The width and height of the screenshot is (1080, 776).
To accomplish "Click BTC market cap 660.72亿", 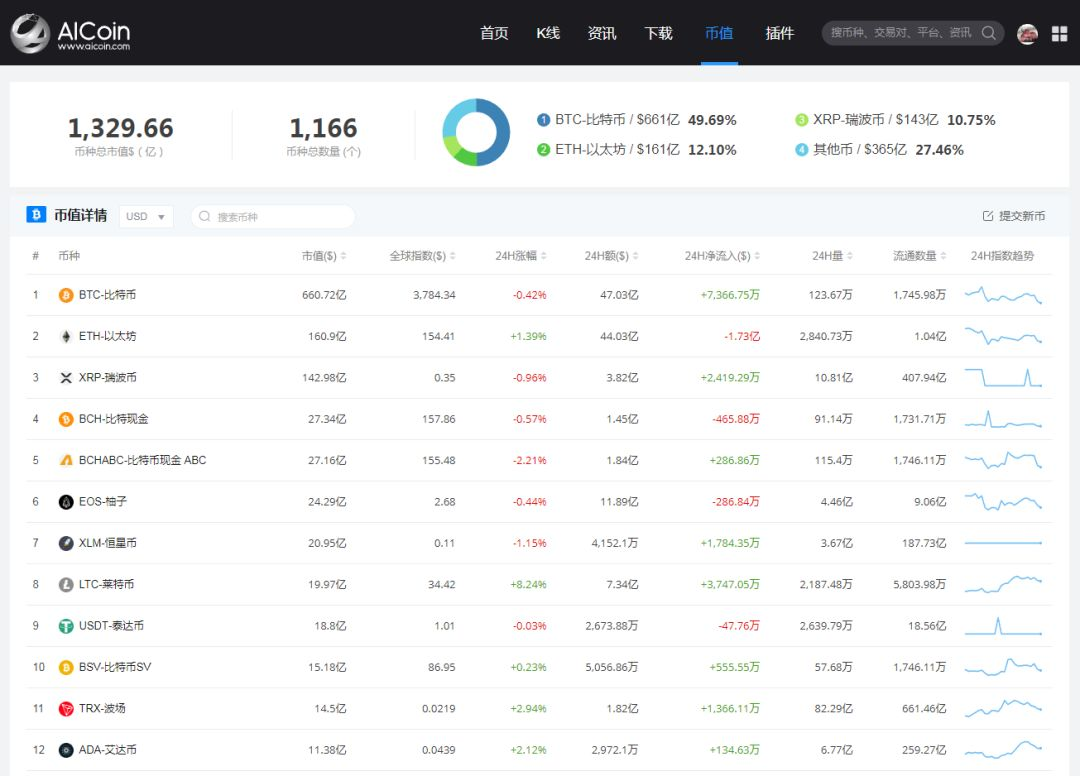I will click(x=324, y=295).
